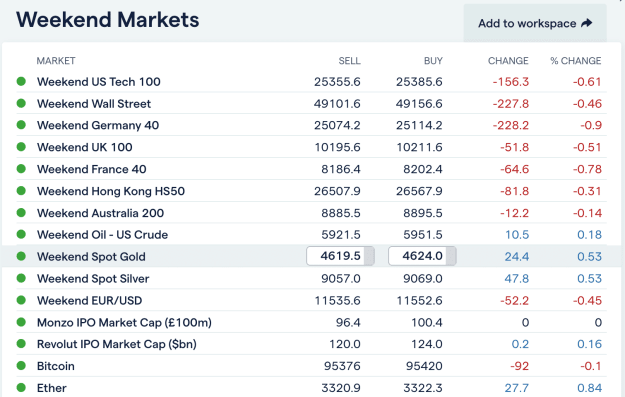Click Weekend US Tech 100 sell price 25355.6
The height and width of the screenshot is (397, 625).
click(337, 82)
